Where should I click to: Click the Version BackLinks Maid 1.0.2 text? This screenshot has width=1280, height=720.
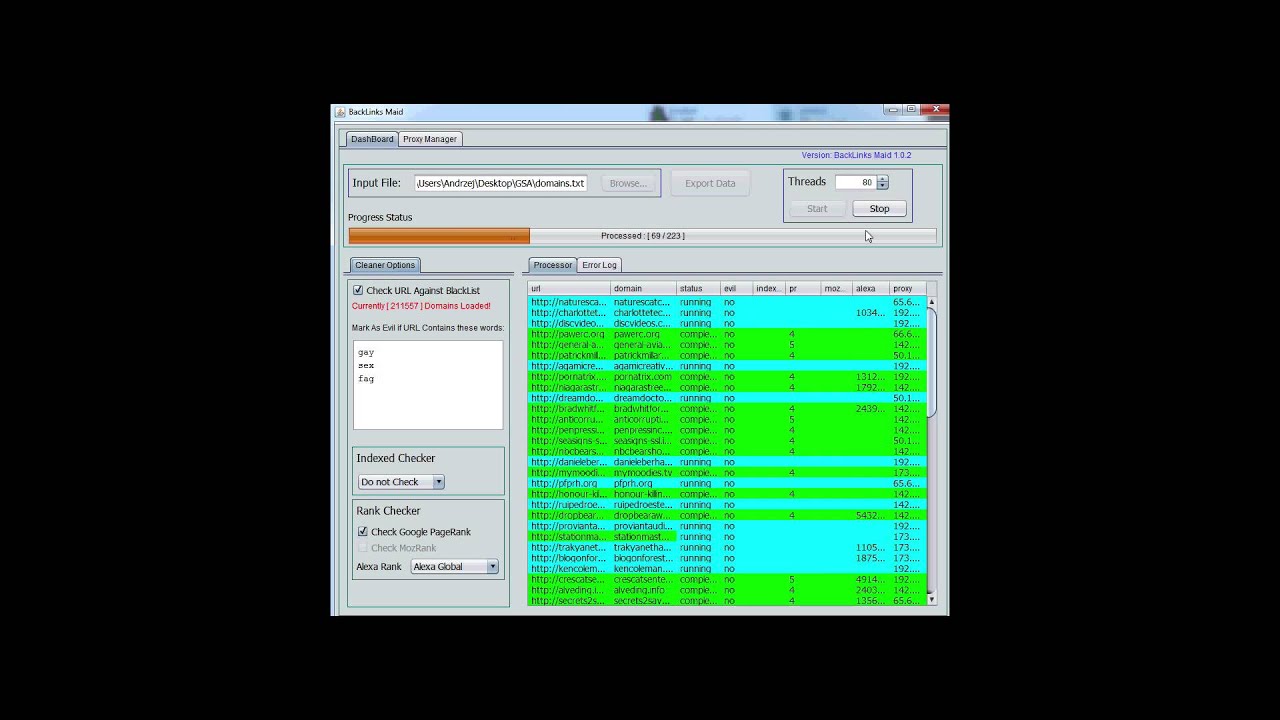856,156
